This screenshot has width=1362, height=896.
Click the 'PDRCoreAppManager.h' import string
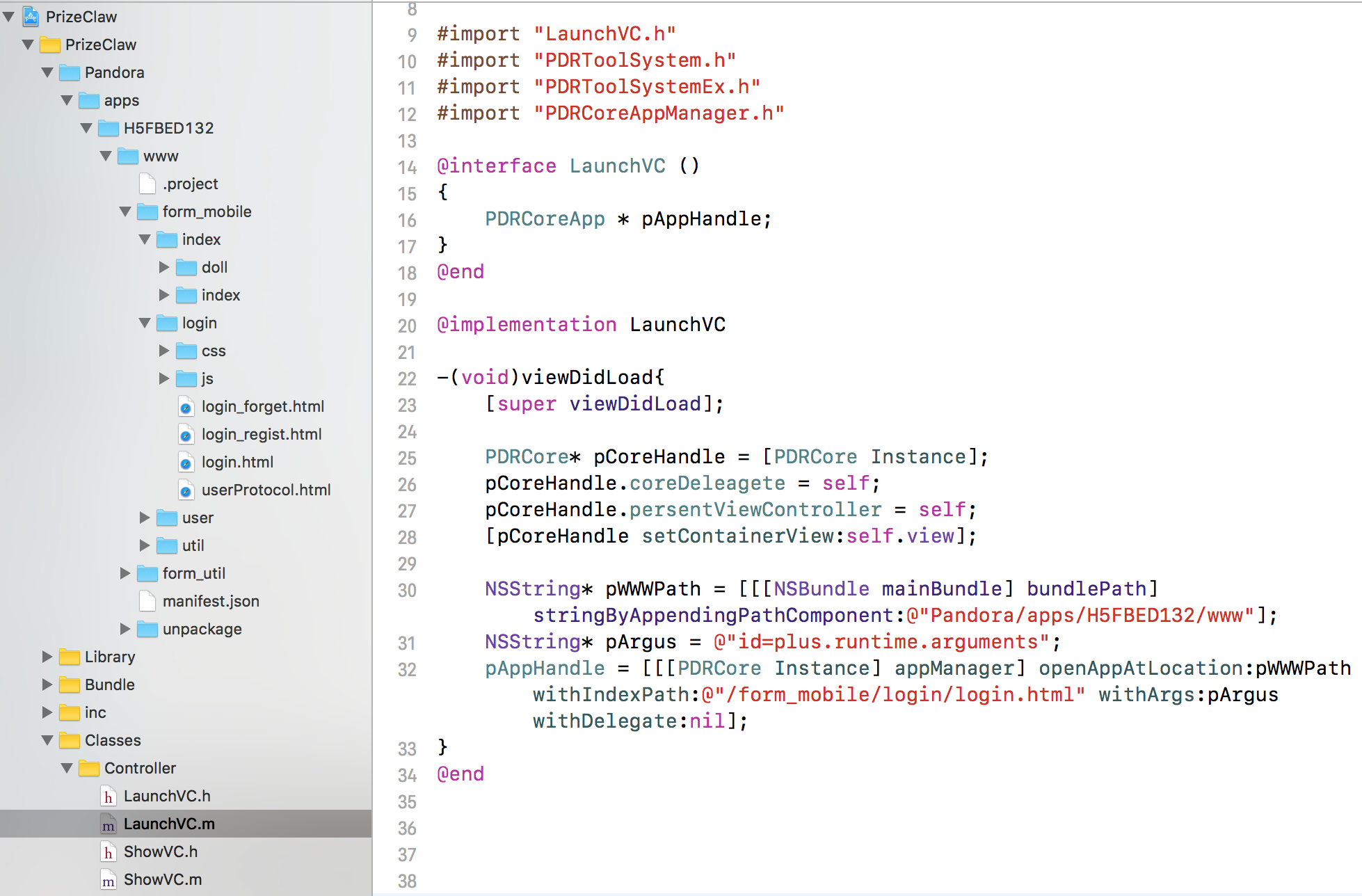tap(659, 113)
